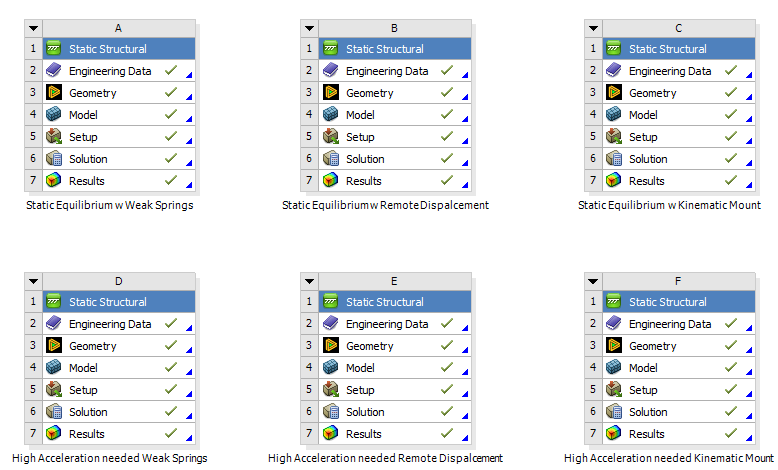Open the dropdown arrow of system B

[309, 28]
